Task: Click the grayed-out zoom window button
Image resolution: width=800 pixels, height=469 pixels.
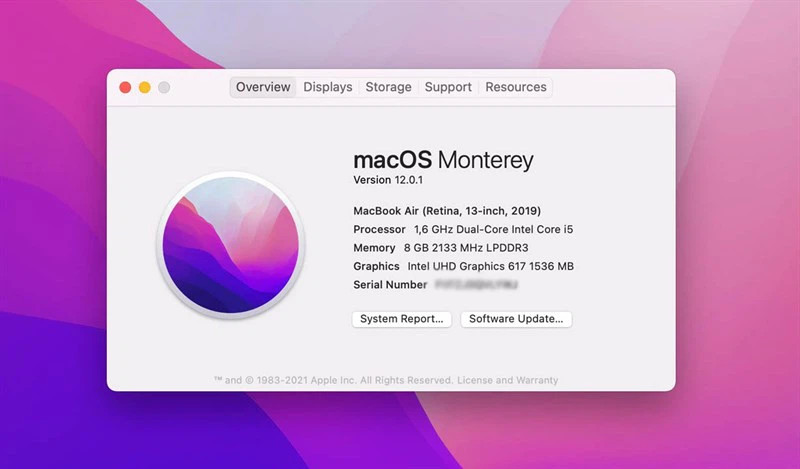Action: coord(164,87)
